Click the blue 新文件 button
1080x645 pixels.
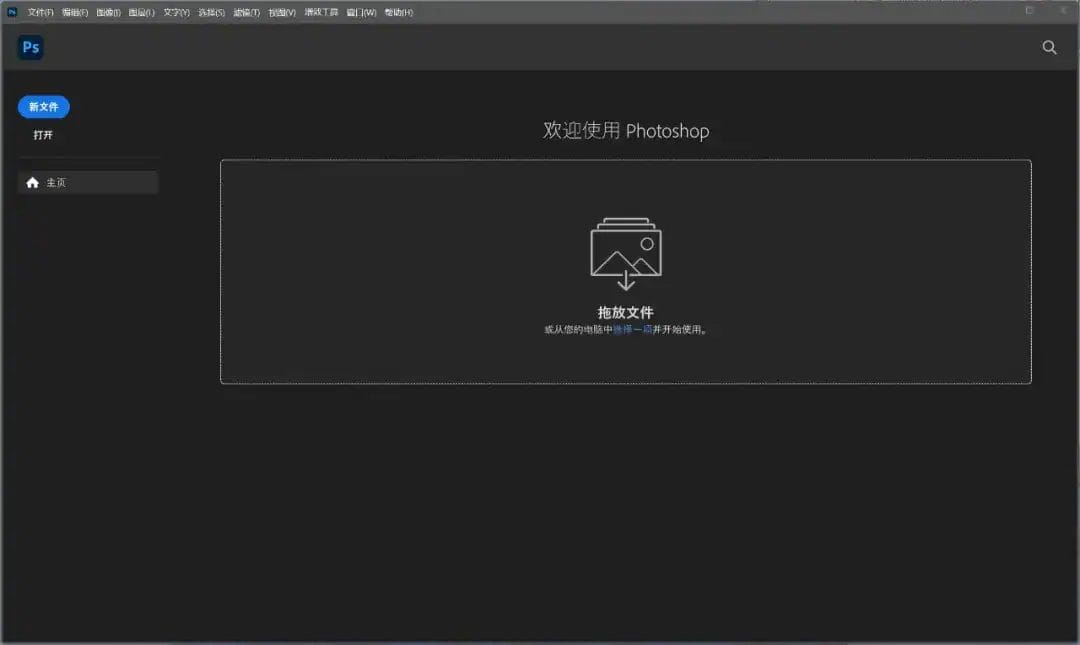pos(43,106)
